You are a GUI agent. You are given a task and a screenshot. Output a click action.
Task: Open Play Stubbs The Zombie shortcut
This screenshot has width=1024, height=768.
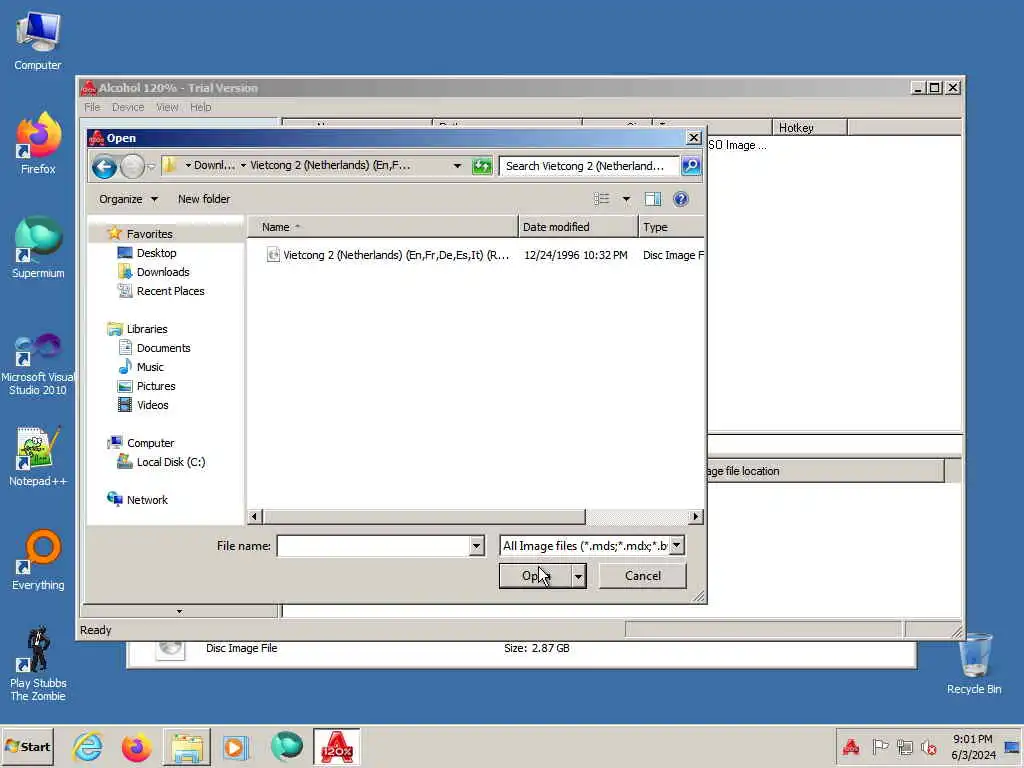pyautogui.click(x=38, y=664)
